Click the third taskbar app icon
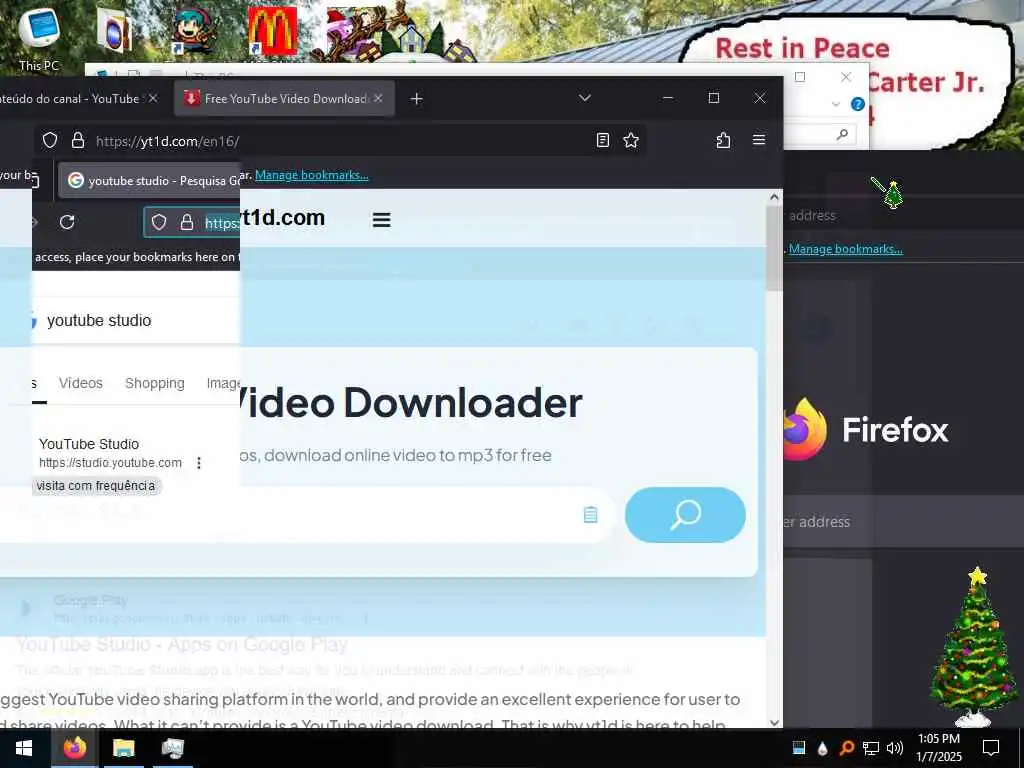This screenshot has width=1024, height=768. point(172,748)
